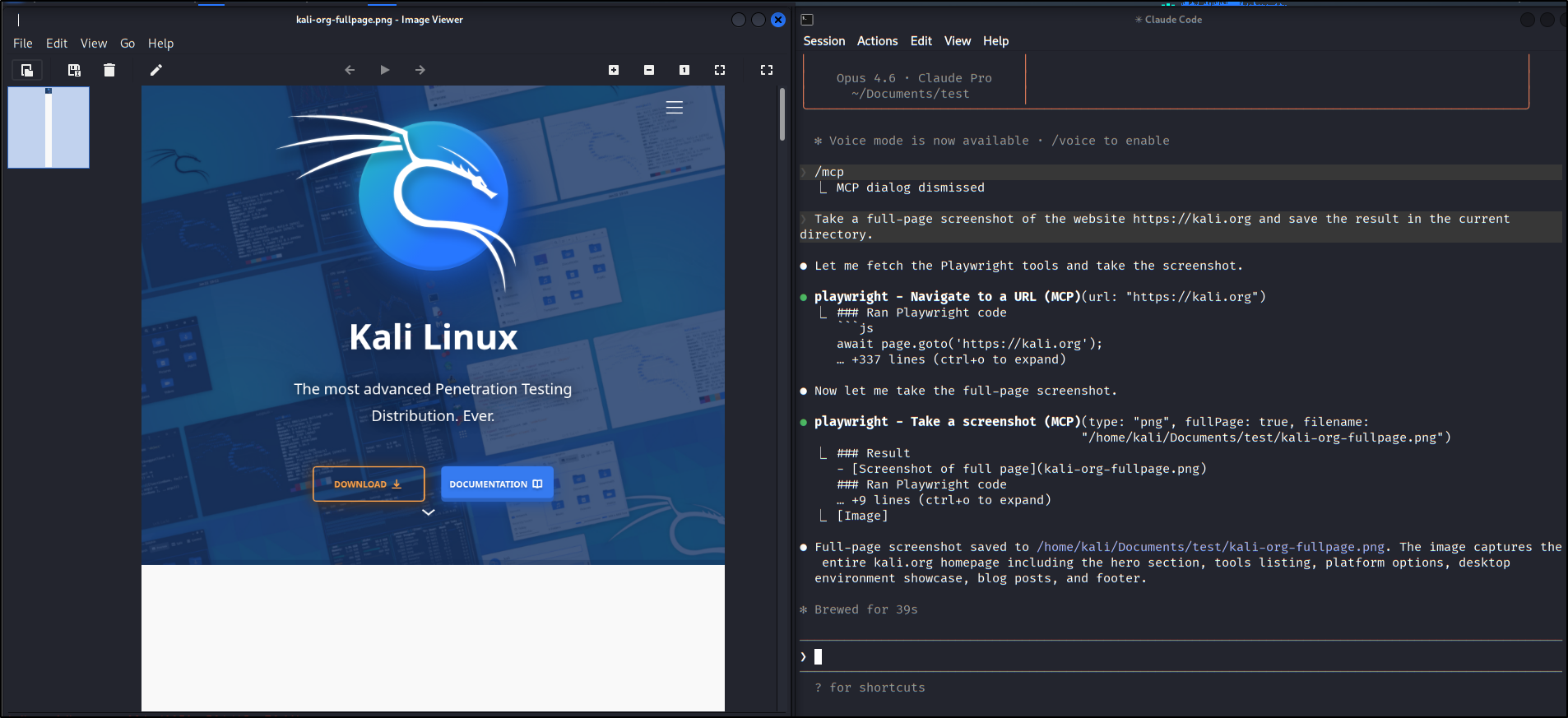Viewport: 1568px width, 718px height.
Task: Go to the next image arrow
Action: pyautogui.click(x=420, y=70)
